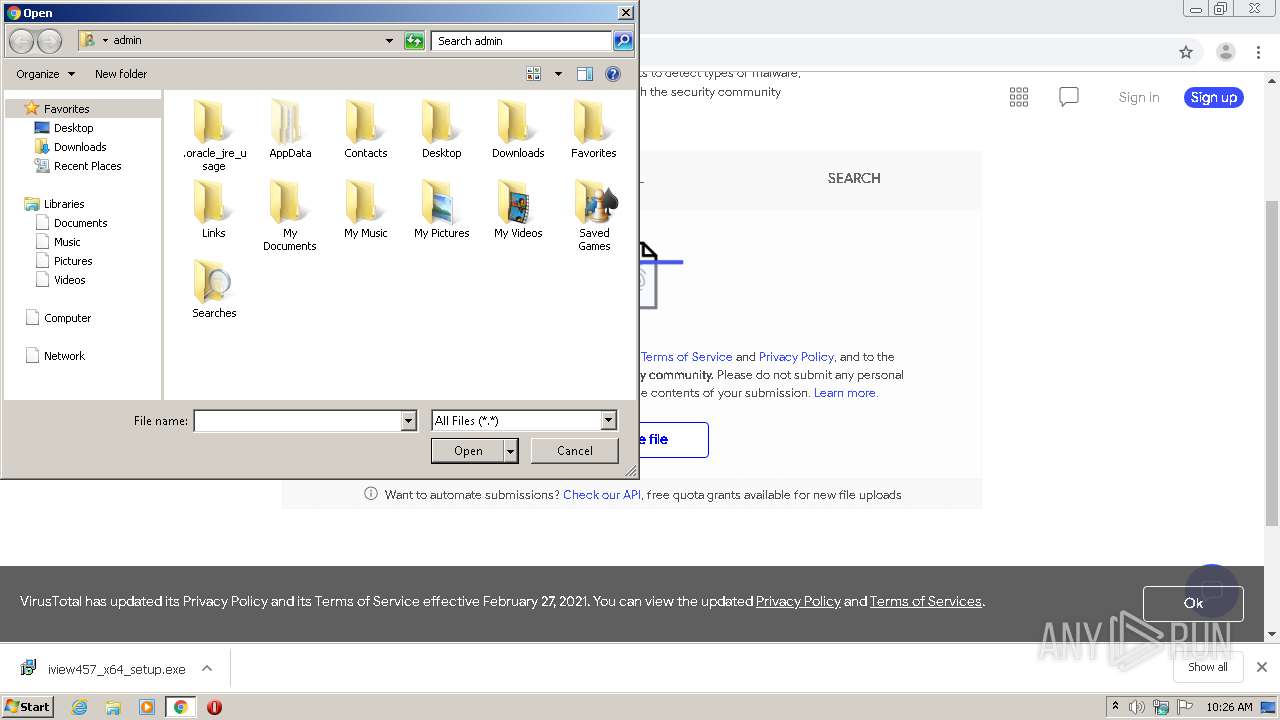Click the Sign in link
This screenshot has width=1280, height=720.
[x=1139, y=97]
